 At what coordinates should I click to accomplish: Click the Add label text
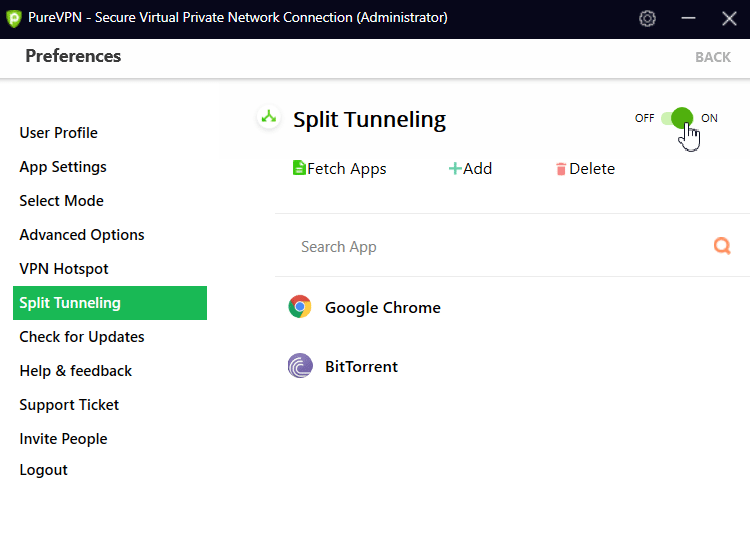coord(477,168)
